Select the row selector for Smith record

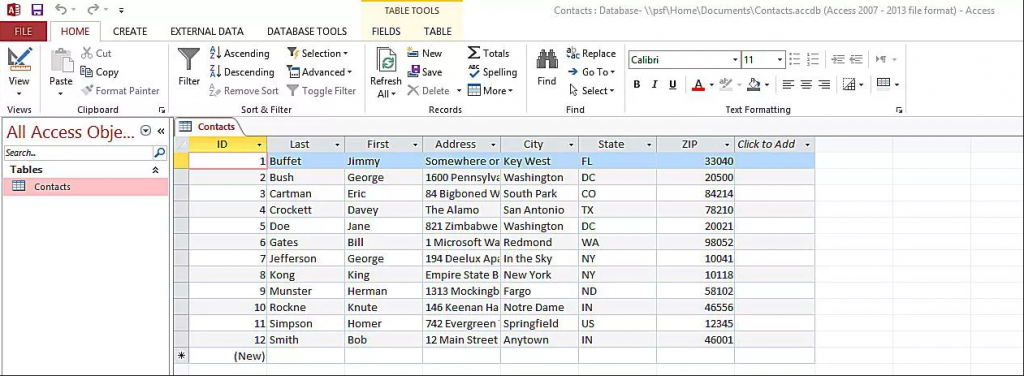coord(182,340)
